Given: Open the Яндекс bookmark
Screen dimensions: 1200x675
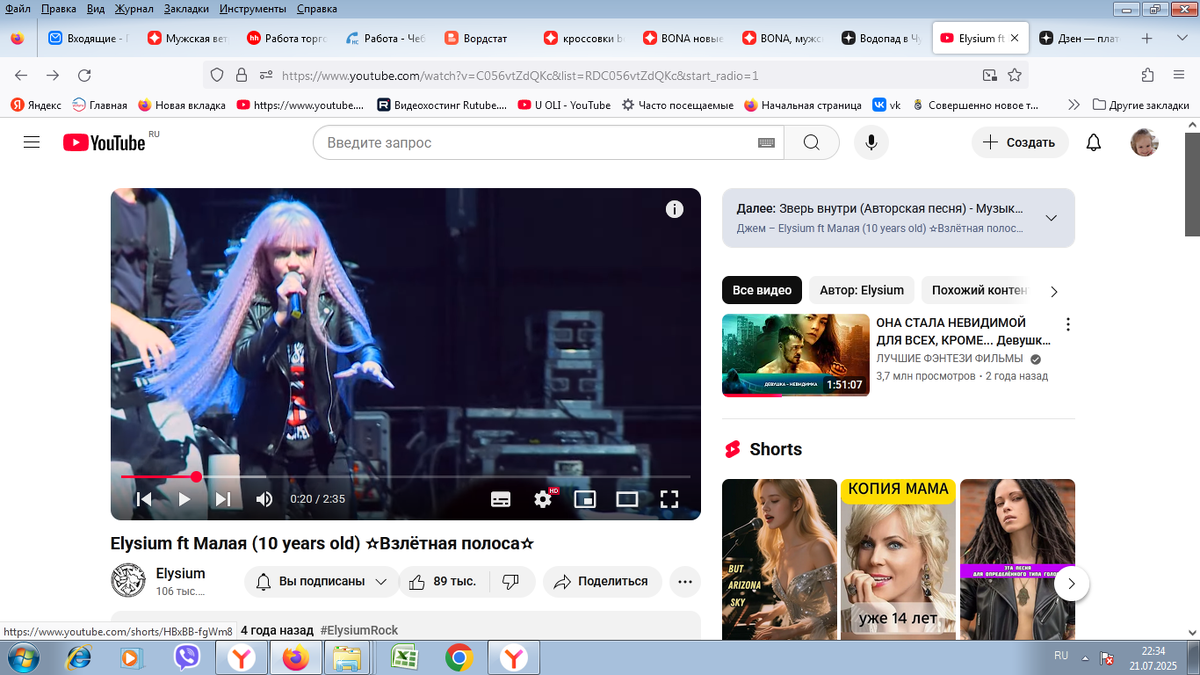Looking at the screenshot, I should pyautogui.click(x=35, y=104).
